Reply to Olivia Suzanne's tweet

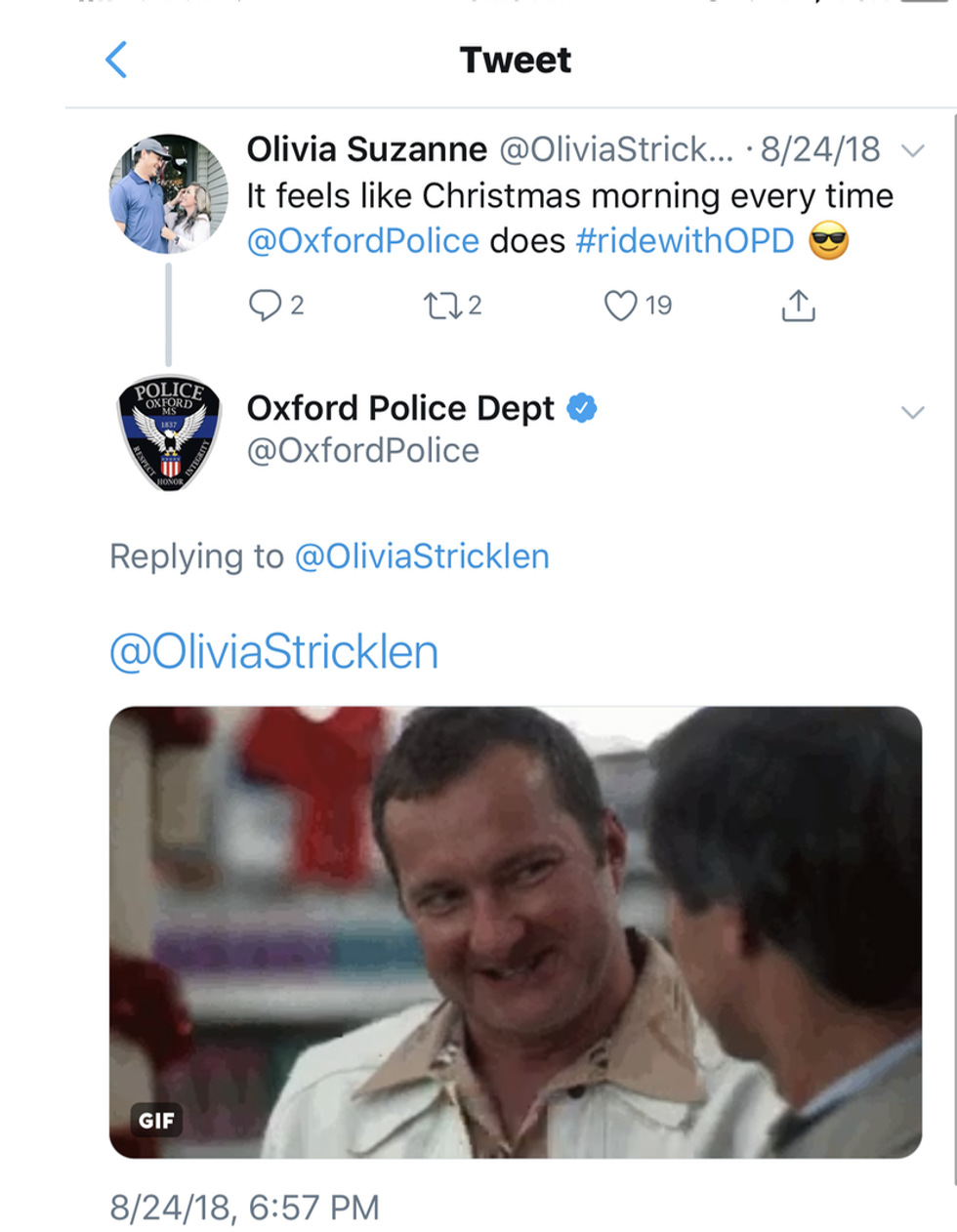pos(266,305)
